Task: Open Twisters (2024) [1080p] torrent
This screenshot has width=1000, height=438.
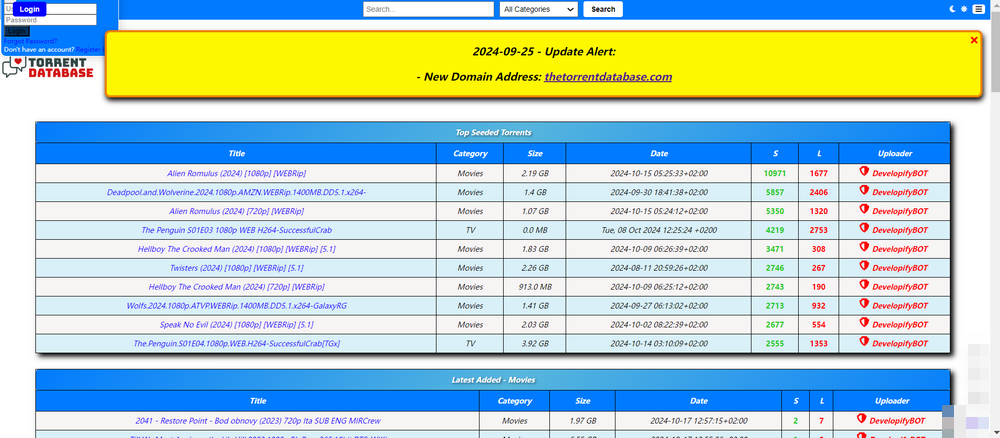Action: coord(237,268)
